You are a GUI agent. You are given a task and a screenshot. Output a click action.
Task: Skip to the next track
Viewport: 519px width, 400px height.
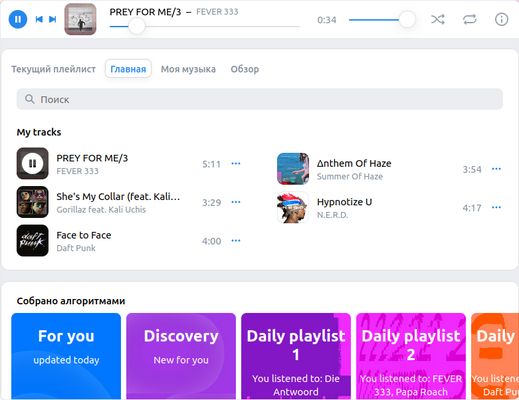(x=53, y=19)
